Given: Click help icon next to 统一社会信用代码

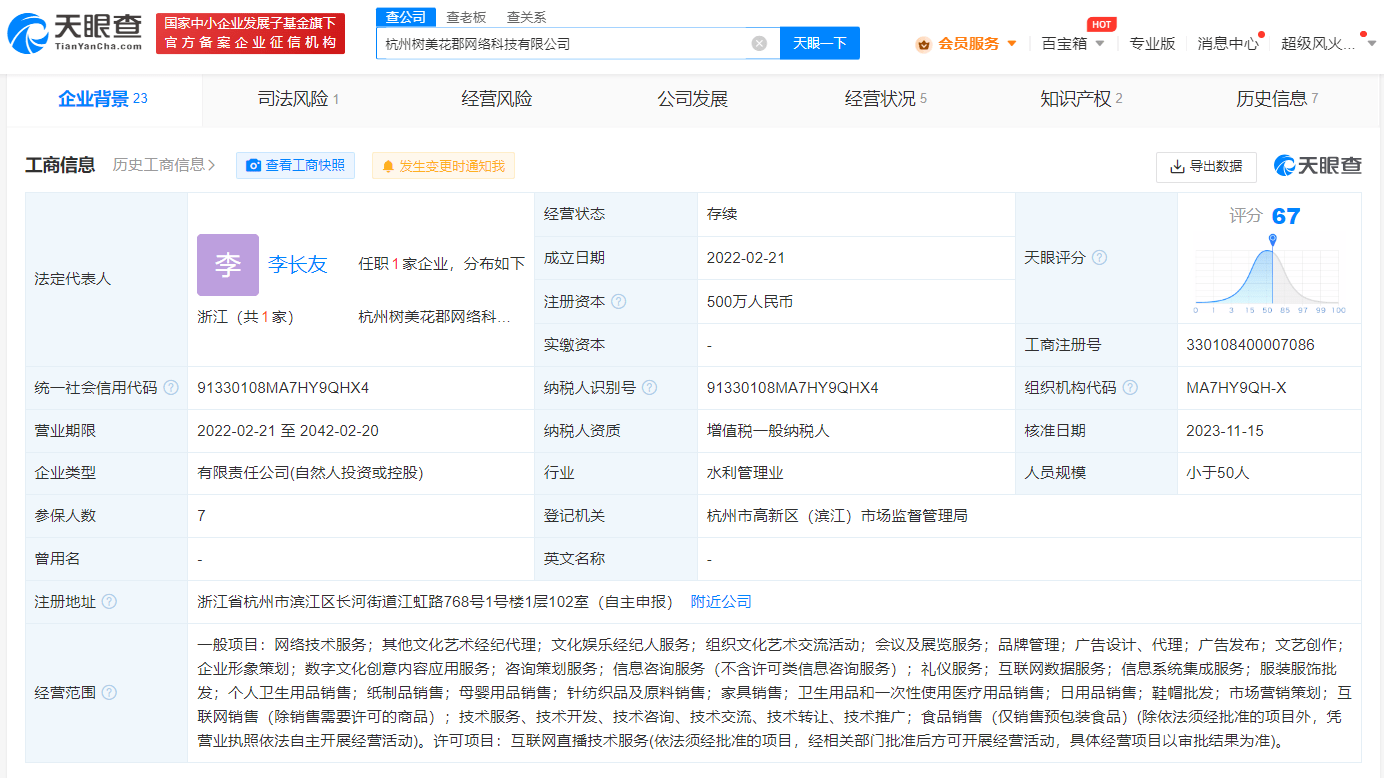Looking at the screenshot, I should [x=171, y=388].
